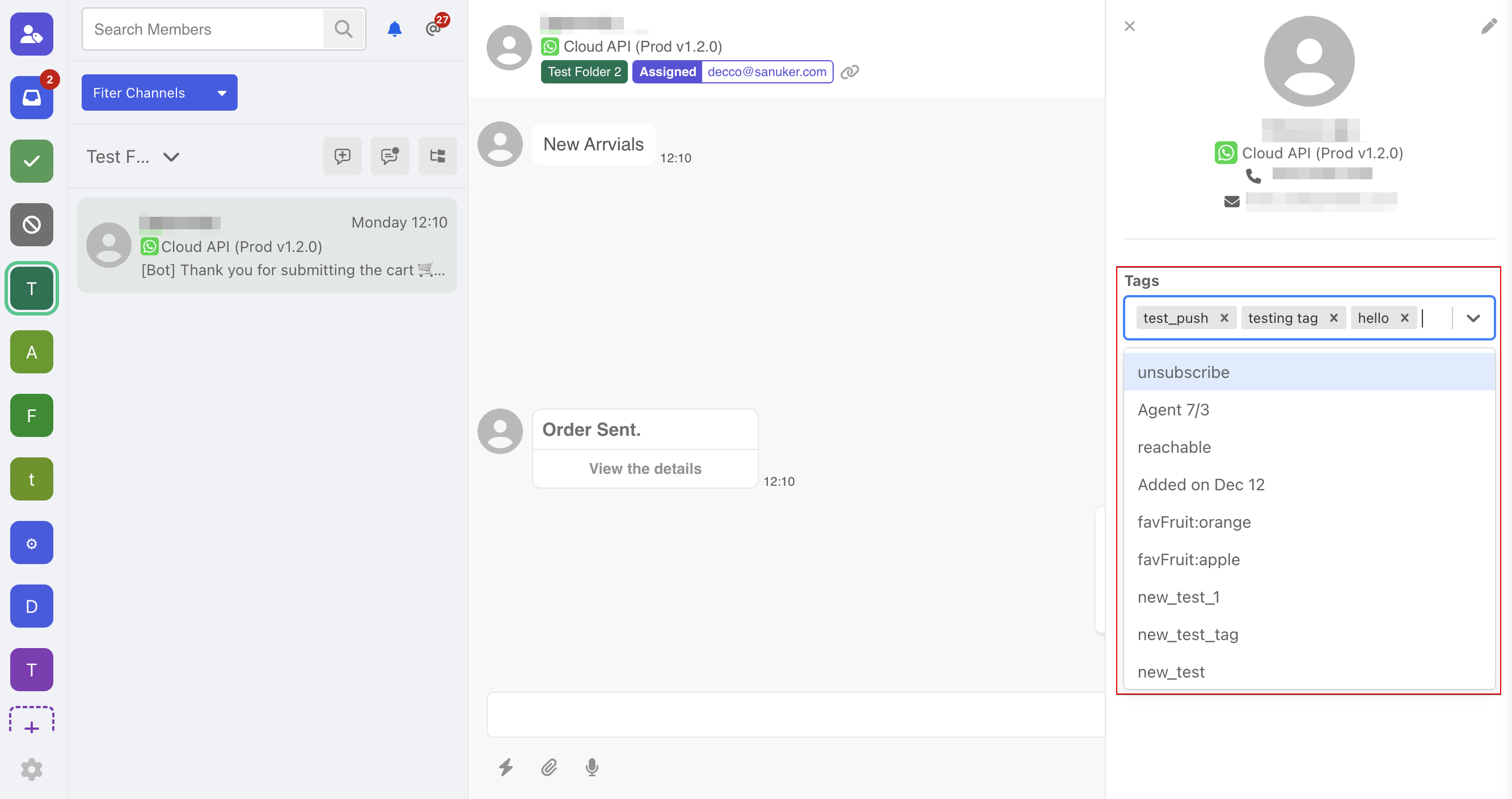This screenshot has height=799, width=1512.
Task: Remove the hello tag
Action: pyautogui.click(x=1404, y=318)
